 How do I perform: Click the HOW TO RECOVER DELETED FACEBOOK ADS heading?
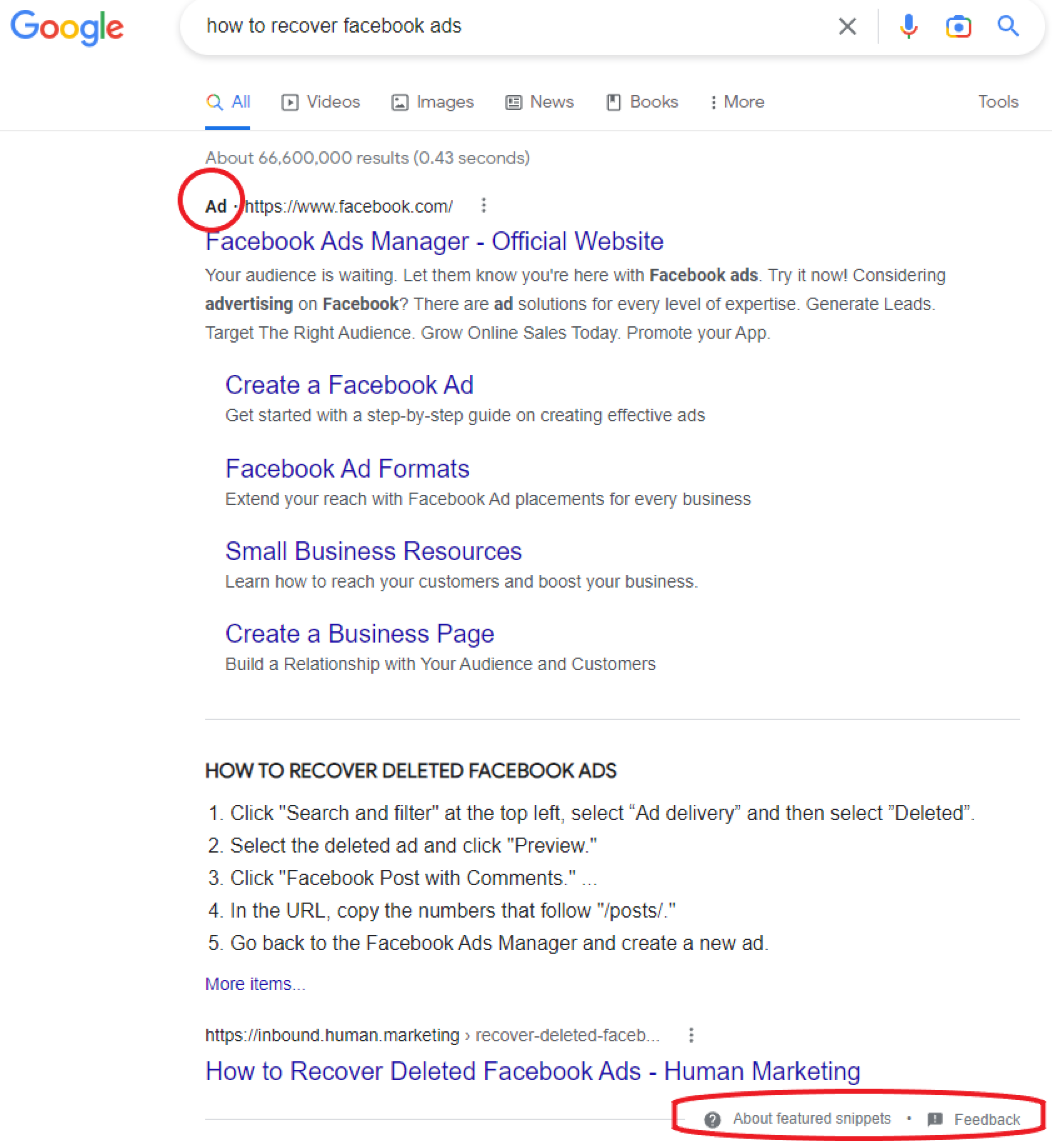click(410, 771)
